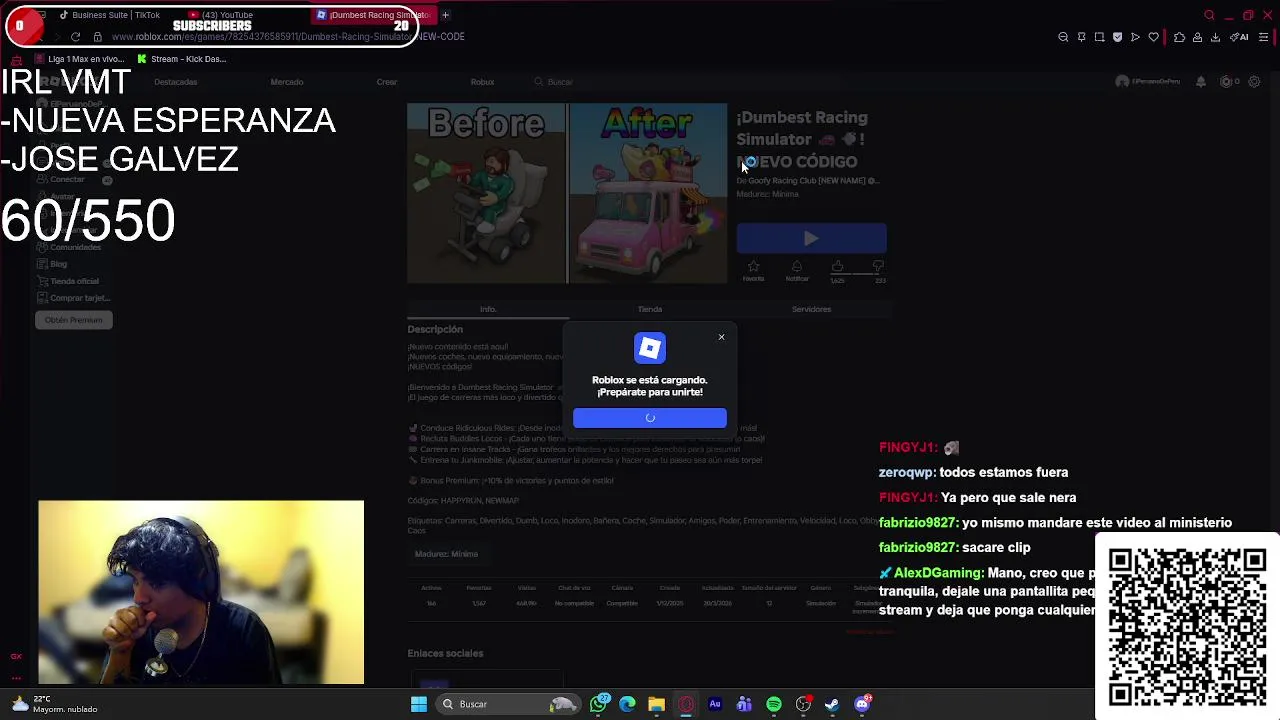The height and width of the screenshot is (720, 1280).
Task: Click the heart bookmark icon in toolbar
Action: click(1153, 37)
